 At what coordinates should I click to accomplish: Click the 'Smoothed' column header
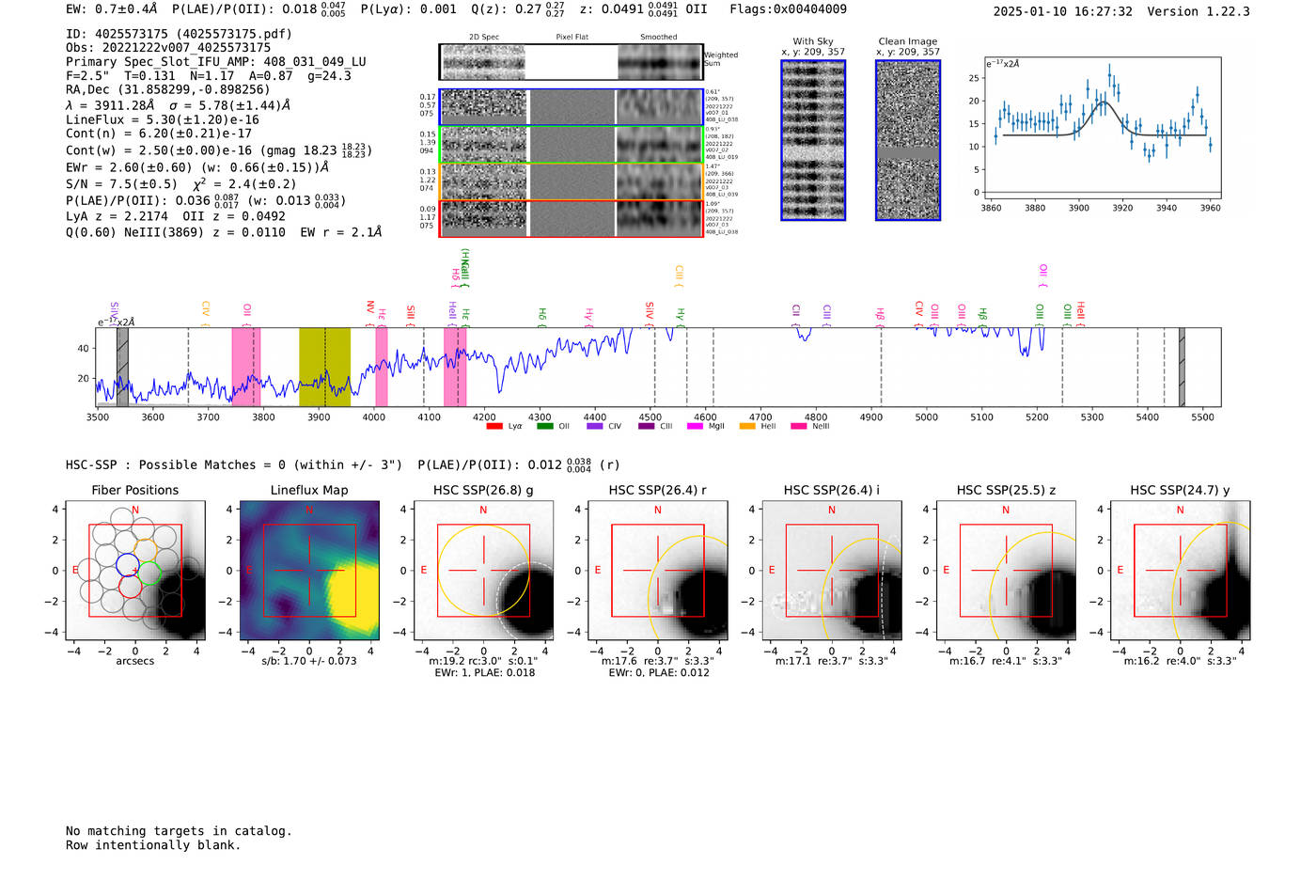pos(659,38)
